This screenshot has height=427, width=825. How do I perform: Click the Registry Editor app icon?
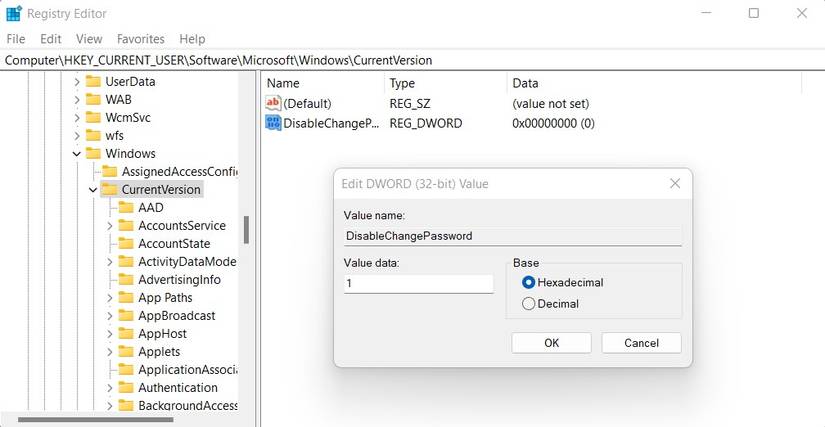(x=14, y=14)
